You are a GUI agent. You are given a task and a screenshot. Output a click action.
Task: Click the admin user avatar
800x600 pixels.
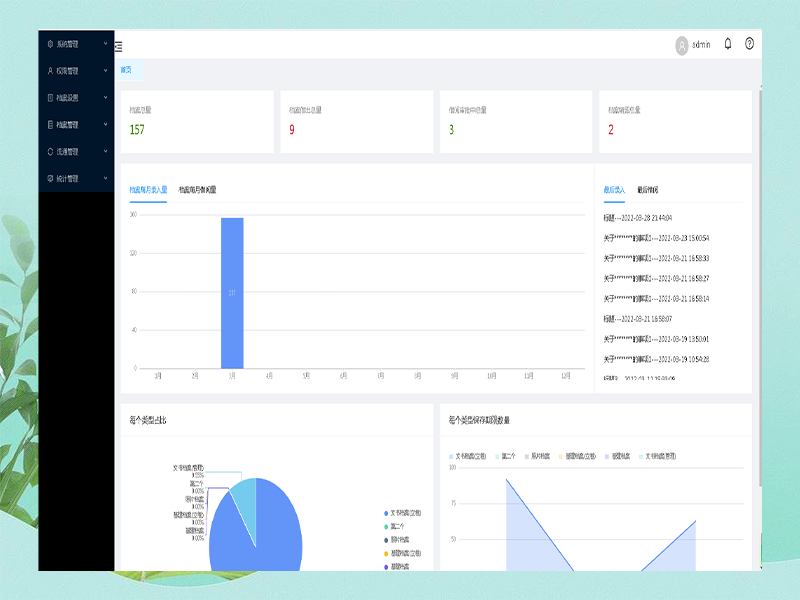tap(682, 45)
